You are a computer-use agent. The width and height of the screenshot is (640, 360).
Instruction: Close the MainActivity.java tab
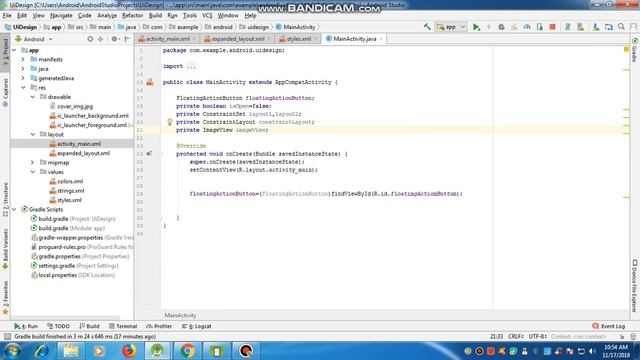pos(381,39)
